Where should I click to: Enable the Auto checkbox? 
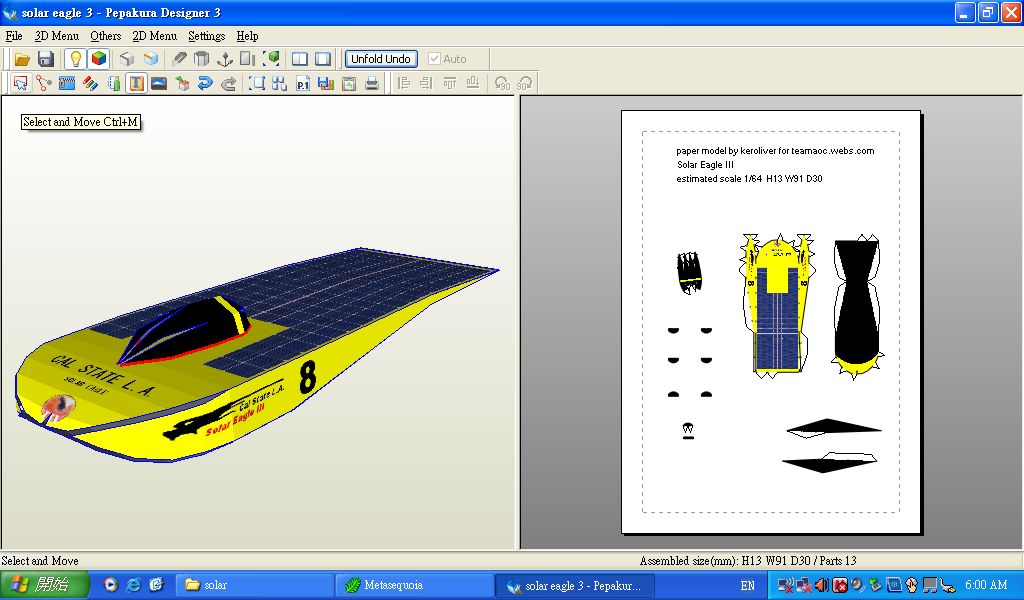click(x=434, y=59)
